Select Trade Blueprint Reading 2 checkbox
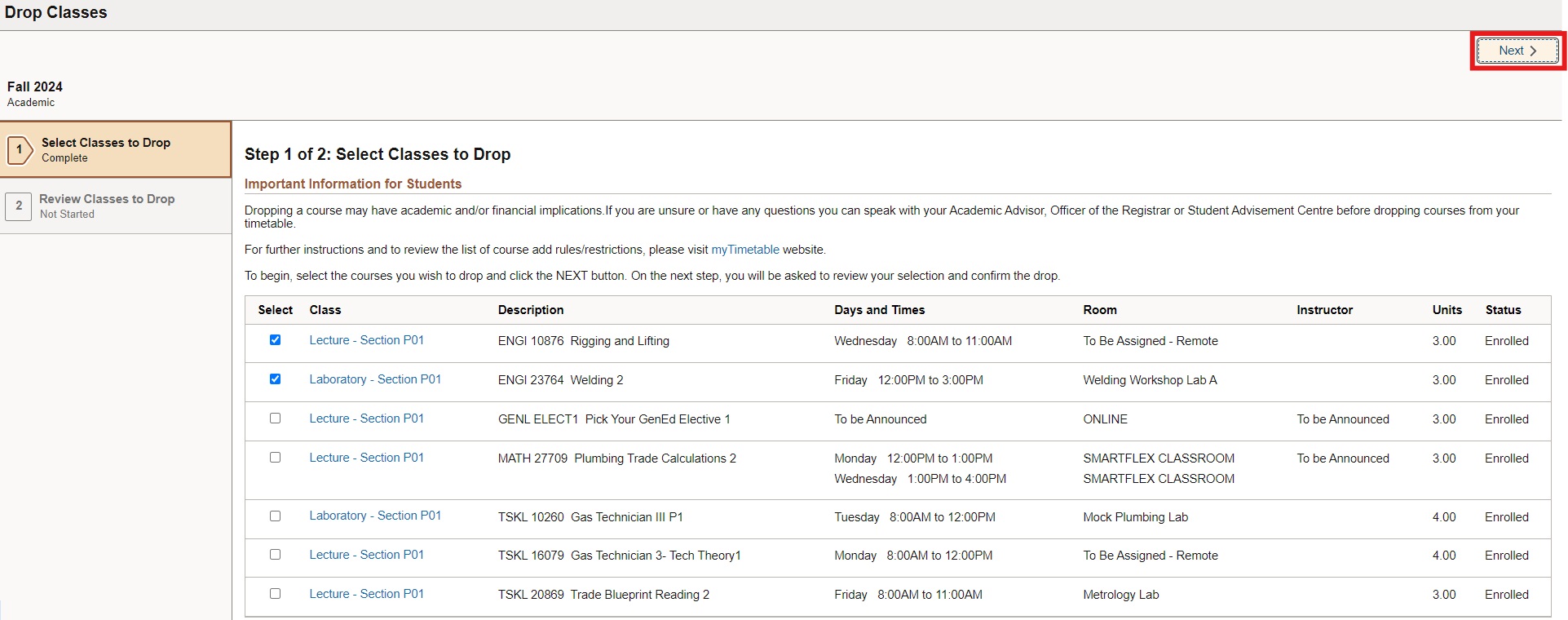This screenshot has height=620, width=1568. point(275,594)
